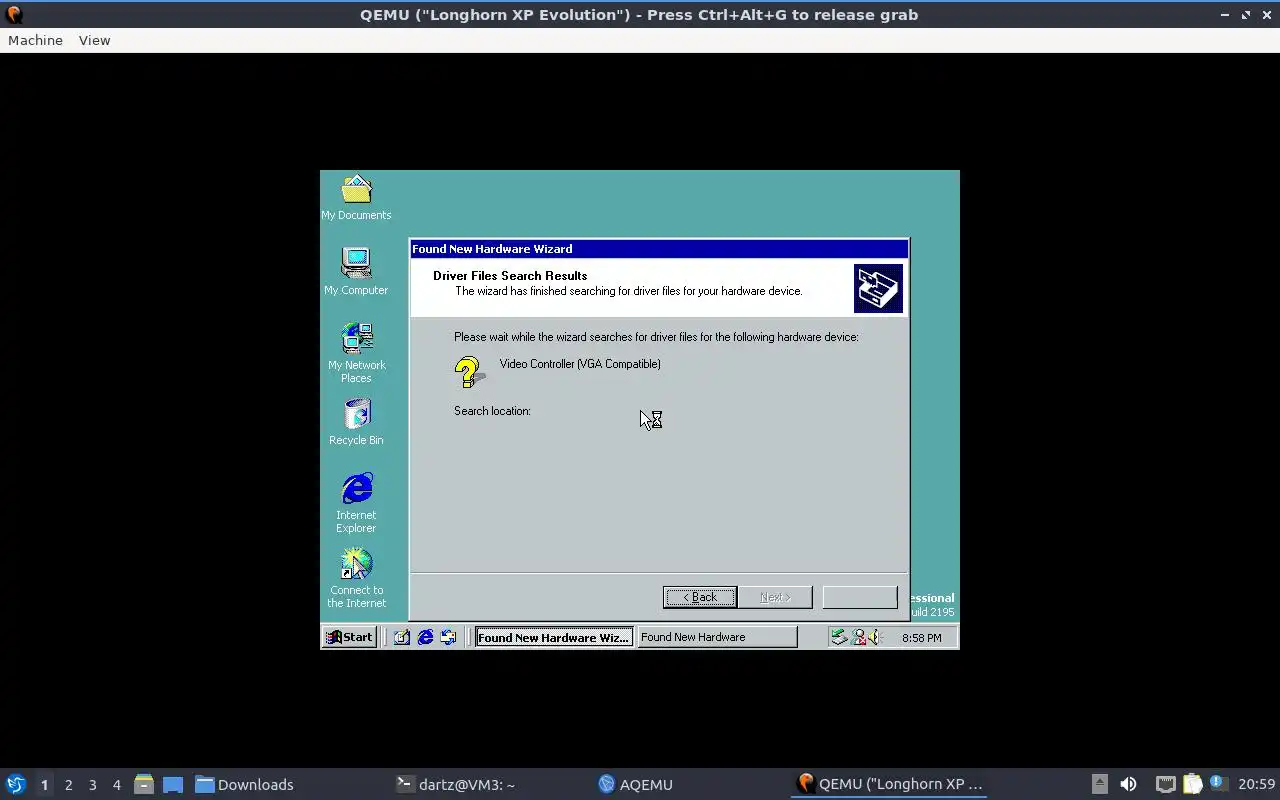The width and height of the screenshot is (1280, 800).
Task: Click the Windows volume tray icon
Action: click(873, 637)
